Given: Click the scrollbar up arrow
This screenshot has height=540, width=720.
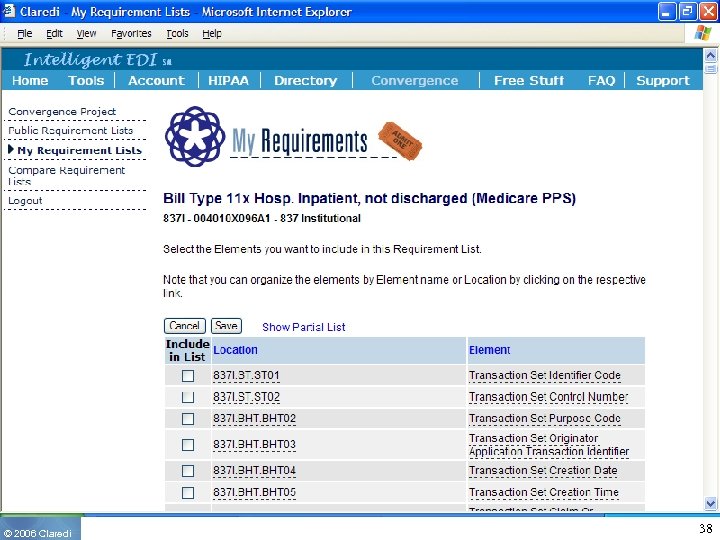Looking at the screenshot, I should tap(710, 56).
